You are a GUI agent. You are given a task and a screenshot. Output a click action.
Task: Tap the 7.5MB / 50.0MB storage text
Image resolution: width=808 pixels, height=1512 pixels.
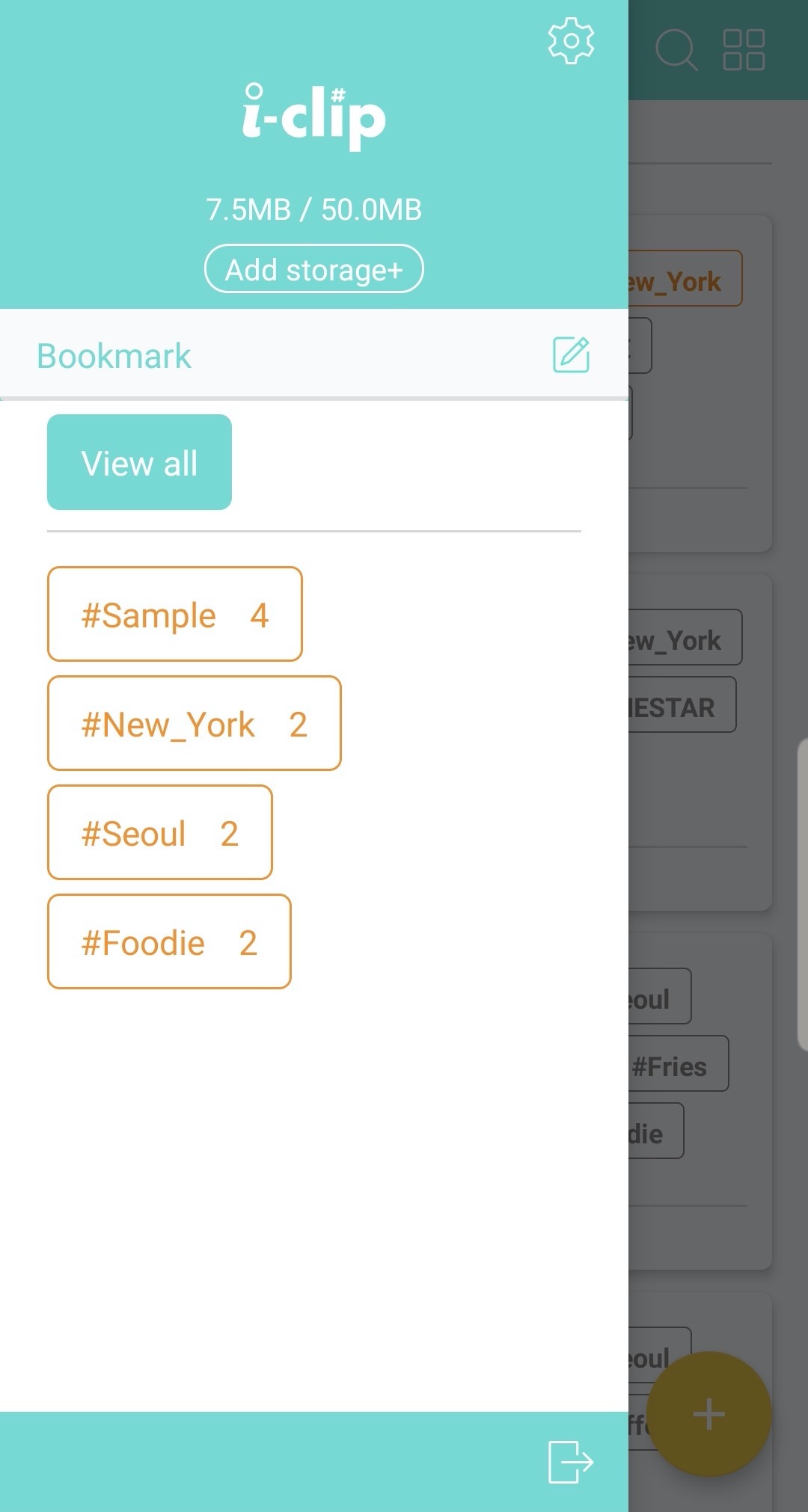coord(314,209)
